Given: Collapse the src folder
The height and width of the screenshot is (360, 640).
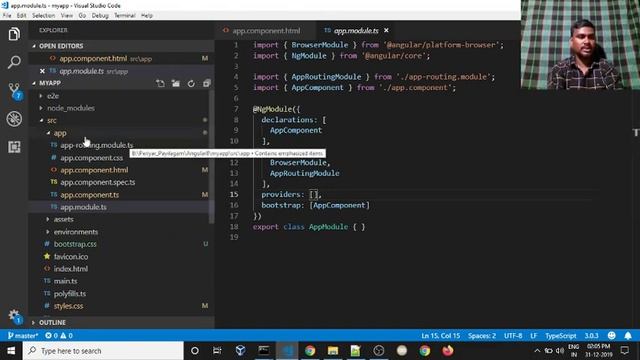Looking at the screenshot, I should pyautogui.click(x=51, y=120).
